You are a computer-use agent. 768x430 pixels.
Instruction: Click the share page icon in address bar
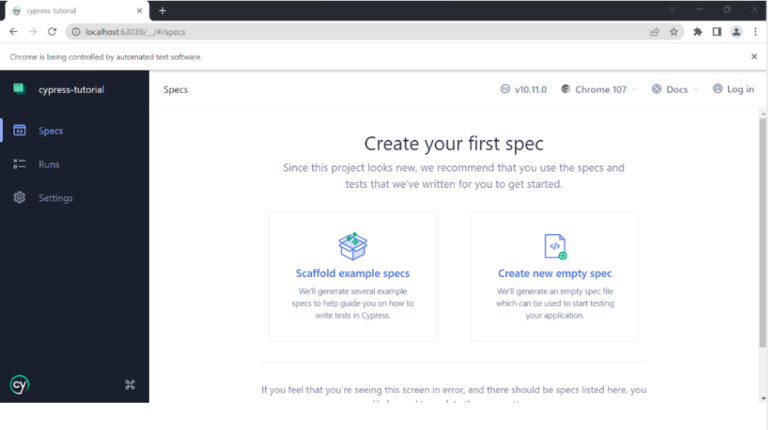(654, 31)
